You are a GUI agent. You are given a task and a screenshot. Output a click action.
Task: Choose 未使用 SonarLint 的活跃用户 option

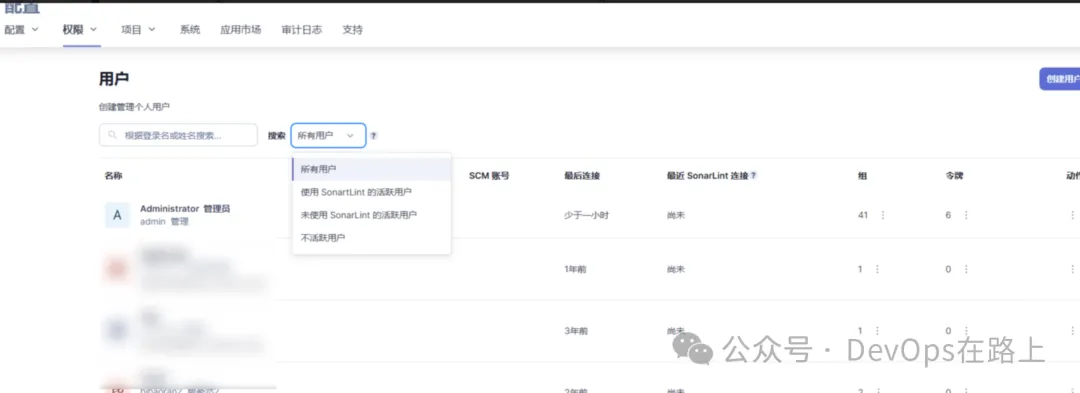[372, 215]
